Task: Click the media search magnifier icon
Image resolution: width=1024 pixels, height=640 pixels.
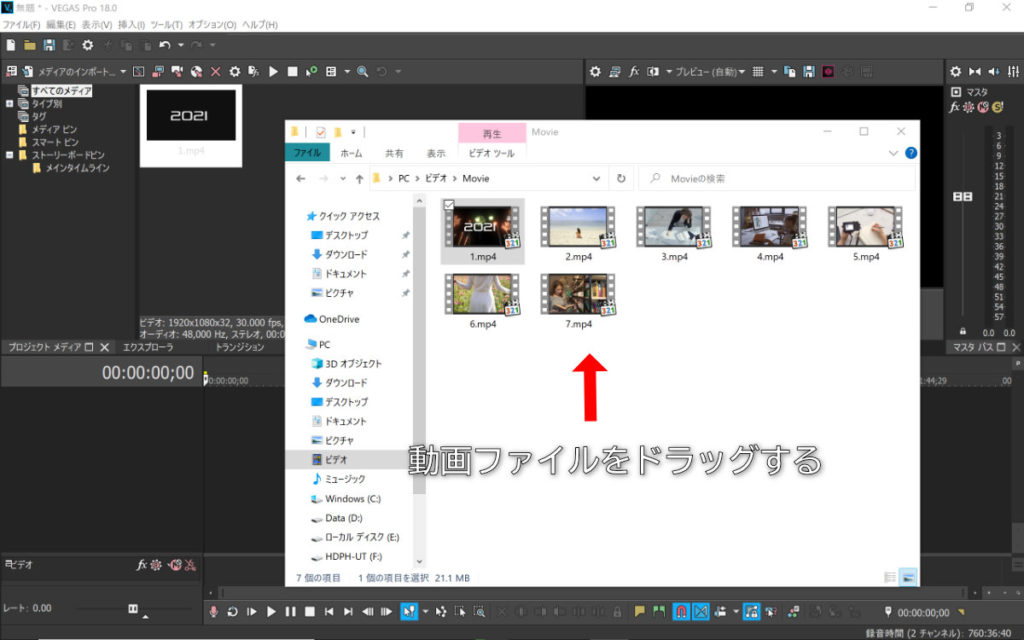Action: click(x=362, y=72)
